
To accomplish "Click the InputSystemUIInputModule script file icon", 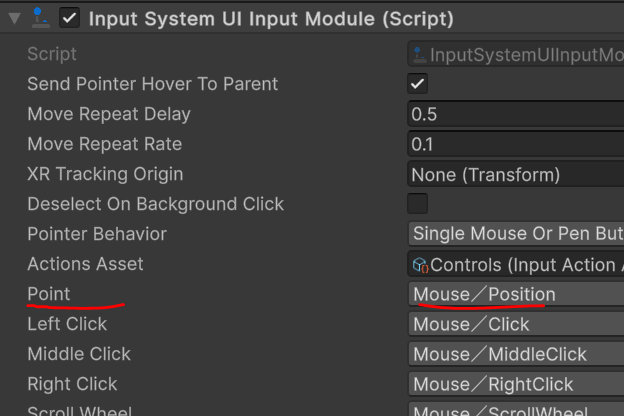I will click(419, 54).
